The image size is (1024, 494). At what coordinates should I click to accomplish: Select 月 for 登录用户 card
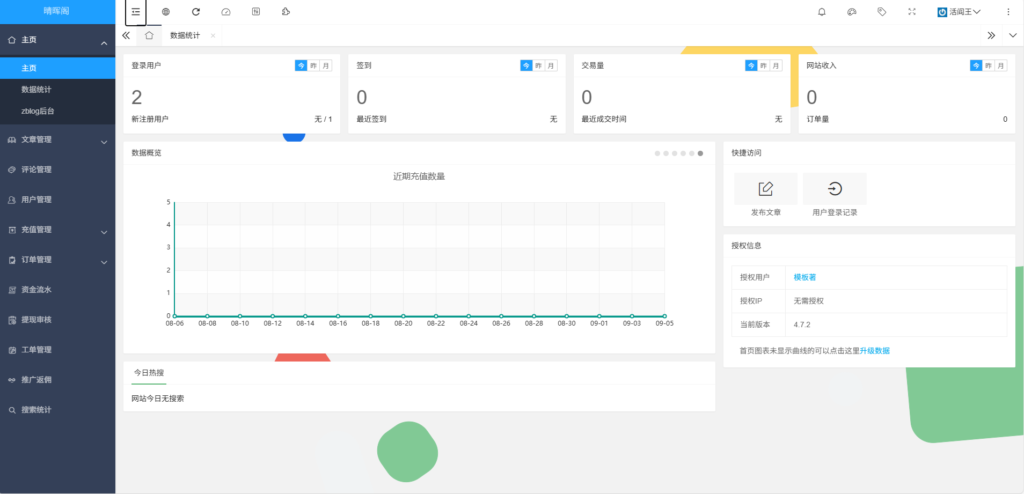coord(326,65)
